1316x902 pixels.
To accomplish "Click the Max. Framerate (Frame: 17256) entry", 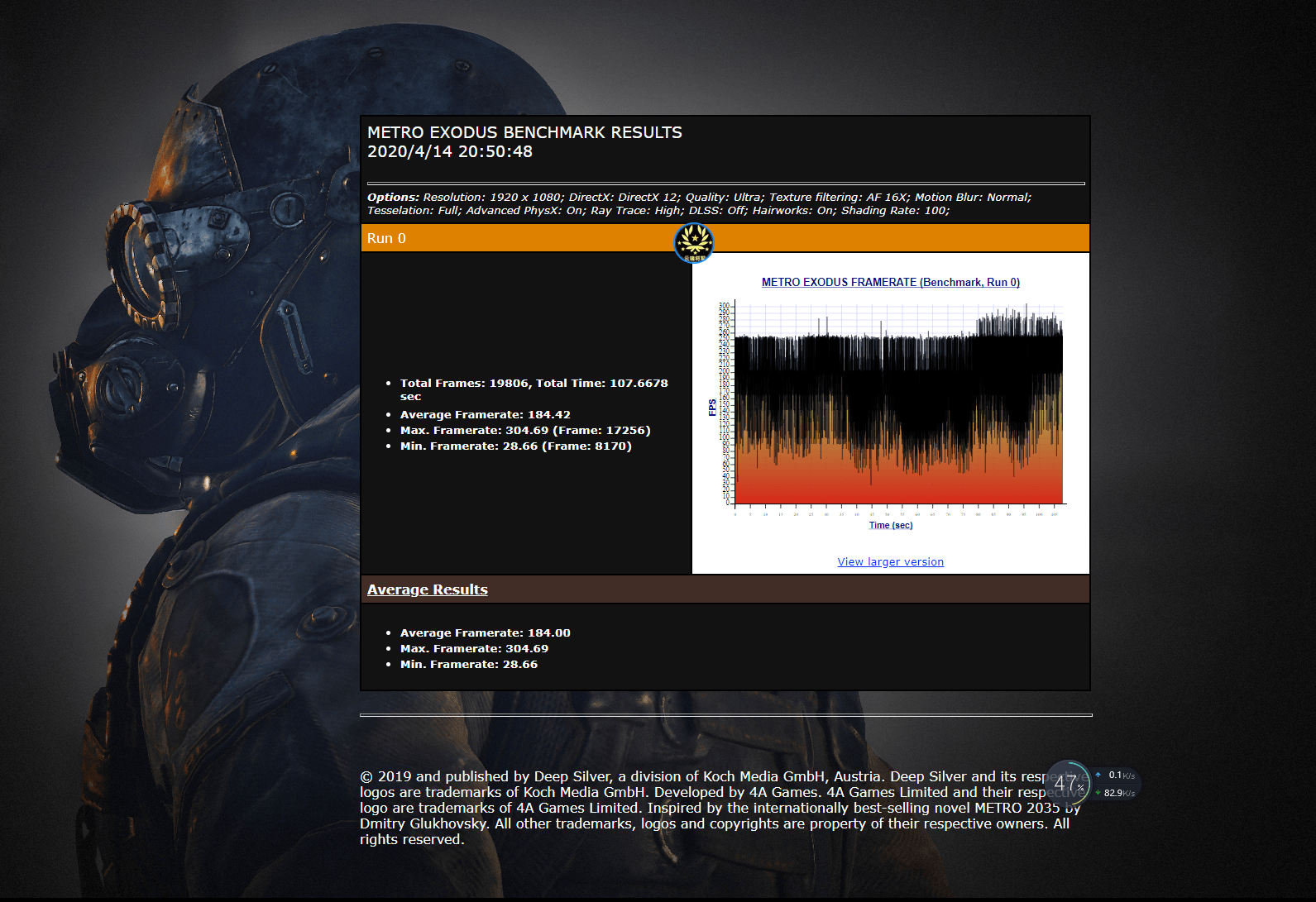I will pos(525,430).
